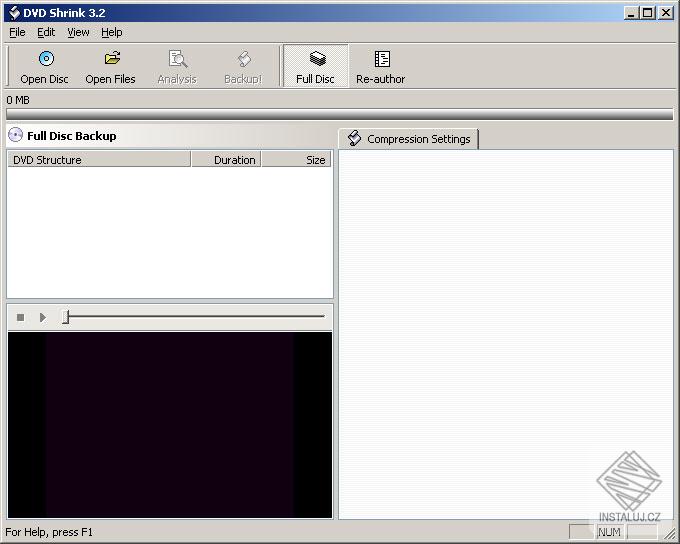
Task: Click the DVD Structure column header
Action: pos(99,160)
